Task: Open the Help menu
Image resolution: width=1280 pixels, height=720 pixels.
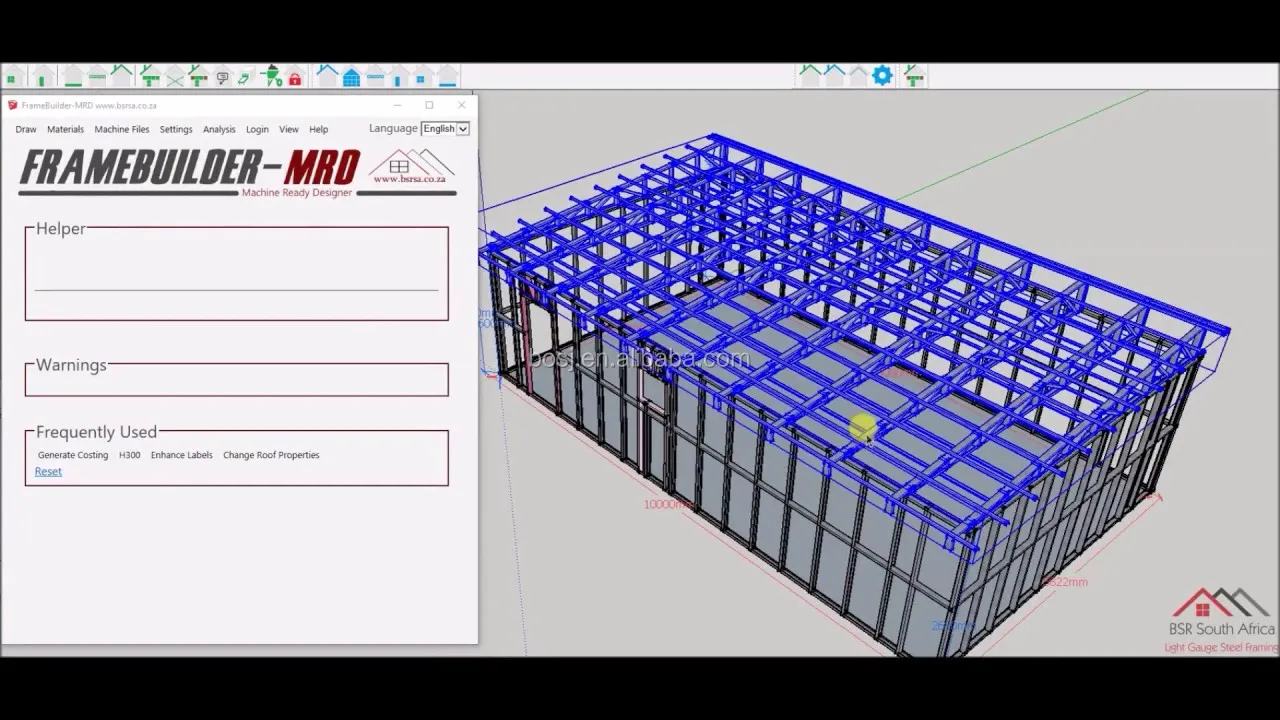Action: (x=318, y=129)
